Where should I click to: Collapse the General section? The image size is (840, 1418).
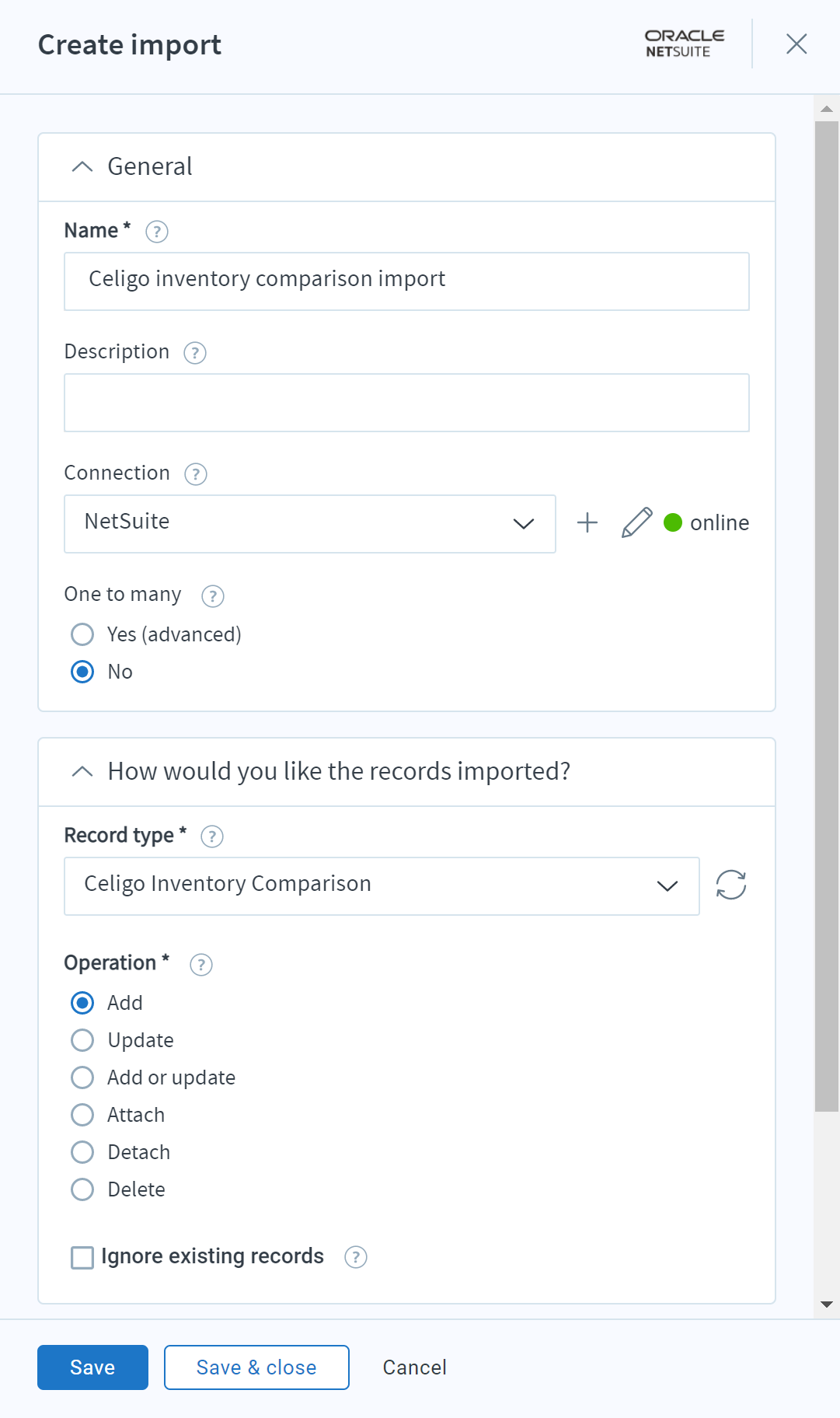pyautogui.click(x=82, y=167)
